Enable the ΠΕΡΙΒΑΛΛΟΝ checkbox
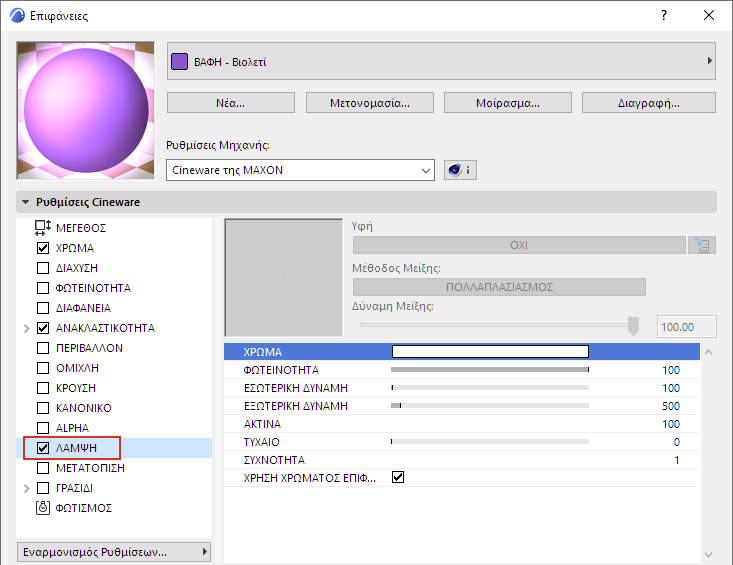The height and width of the screenshot is (565, 733). coord(43,348)
